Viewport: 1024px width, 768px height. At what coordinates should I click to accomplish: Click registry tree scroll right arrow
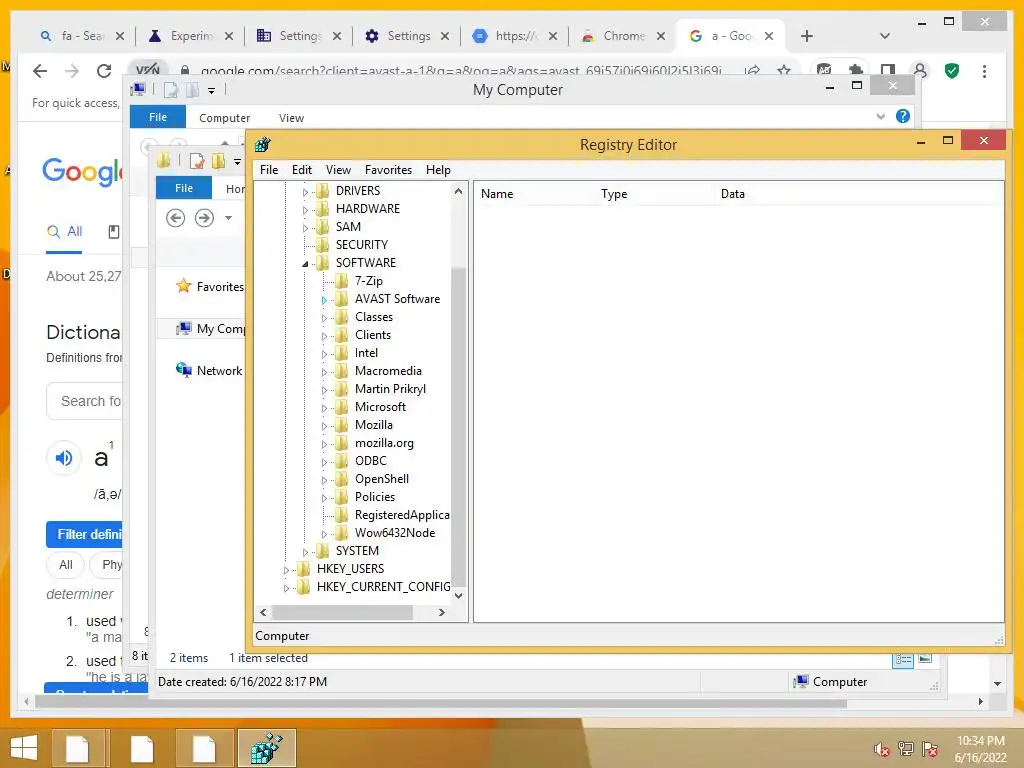pos(442,613)
